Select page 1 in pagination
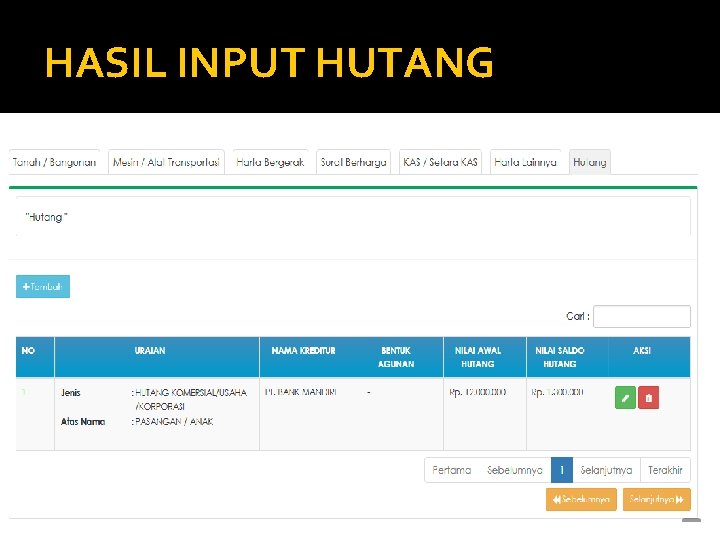 coord(562,470)
